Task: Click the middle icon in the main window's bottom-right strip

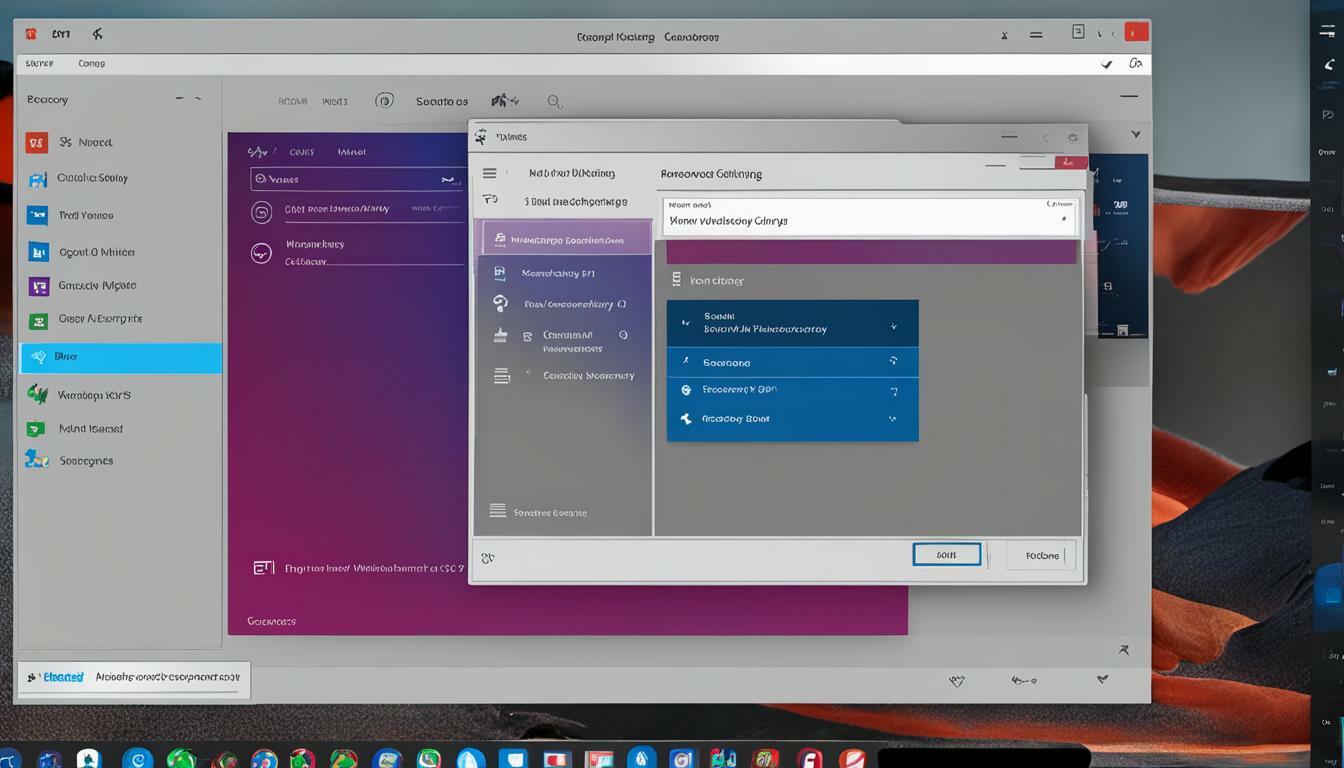Action: (x=1022, y=681)
